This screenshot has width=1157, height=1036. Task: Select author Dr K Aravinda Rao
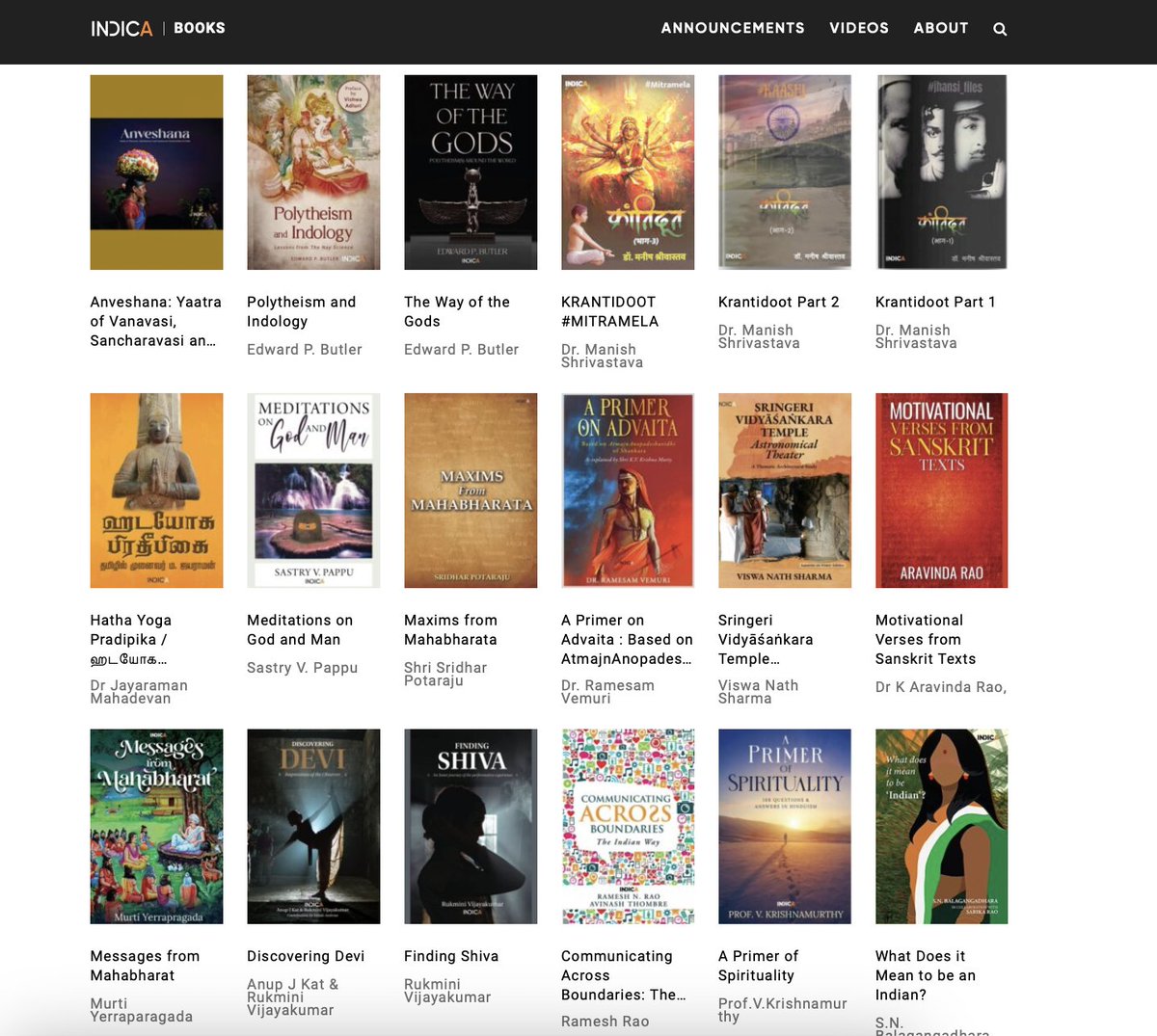pyautogui.click(x=941, y=687)
